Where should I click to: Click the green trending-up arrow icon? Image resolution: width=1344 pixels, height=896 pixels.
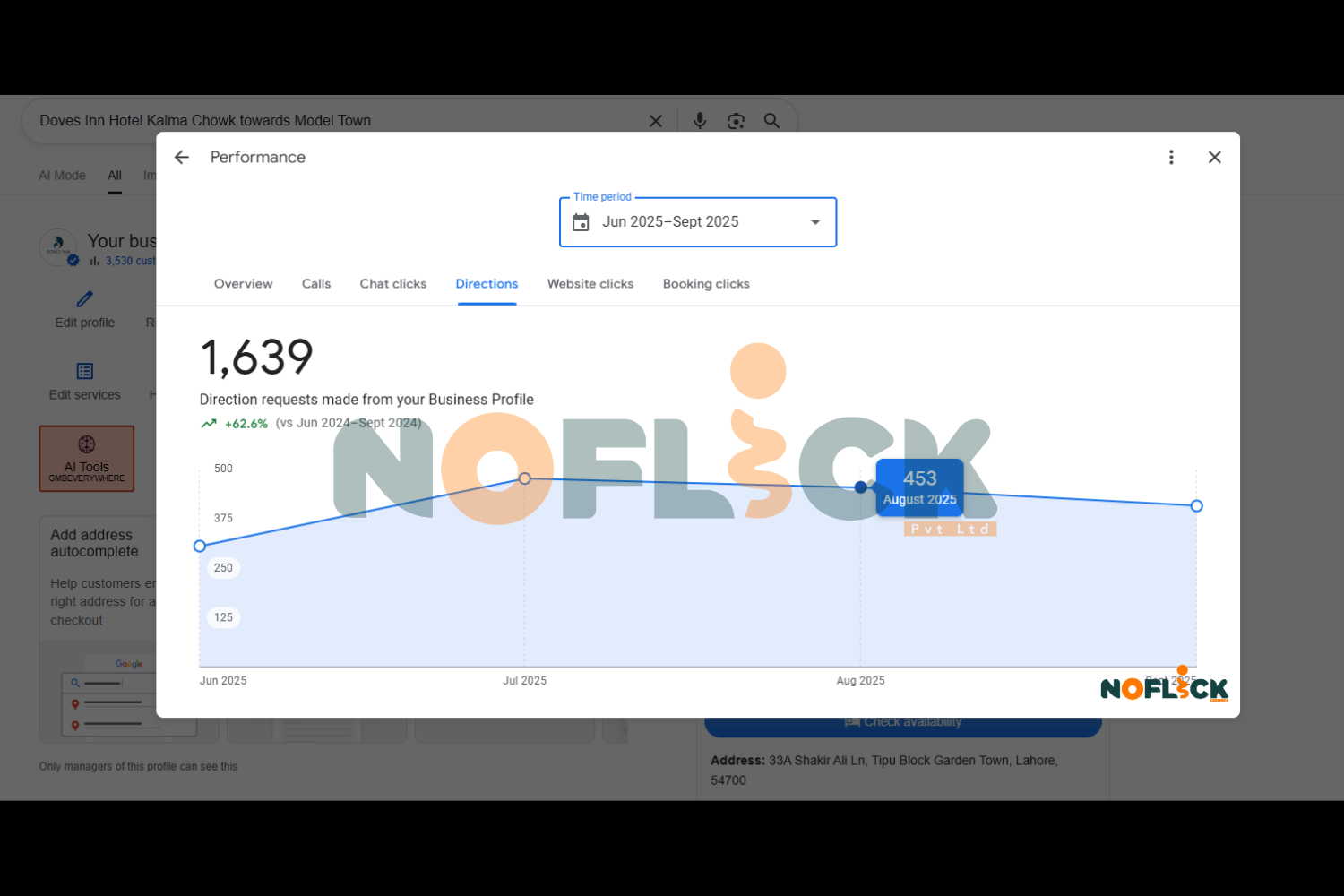click(x=209, y=424)
